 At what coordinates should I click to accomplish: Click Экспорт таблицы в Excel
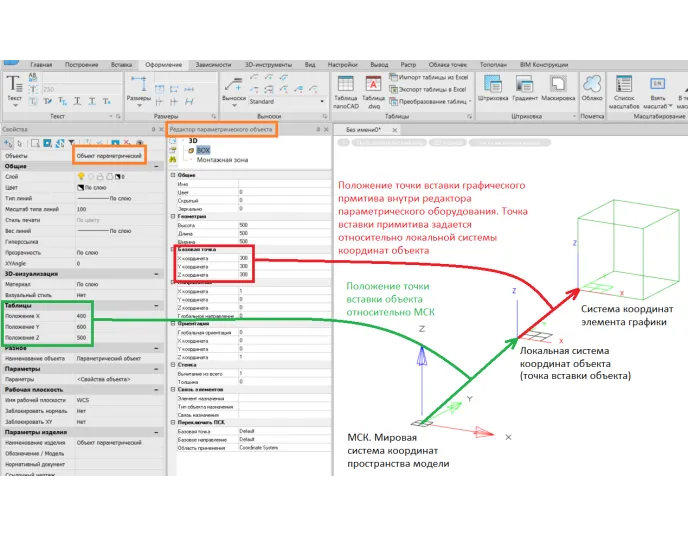428,90
